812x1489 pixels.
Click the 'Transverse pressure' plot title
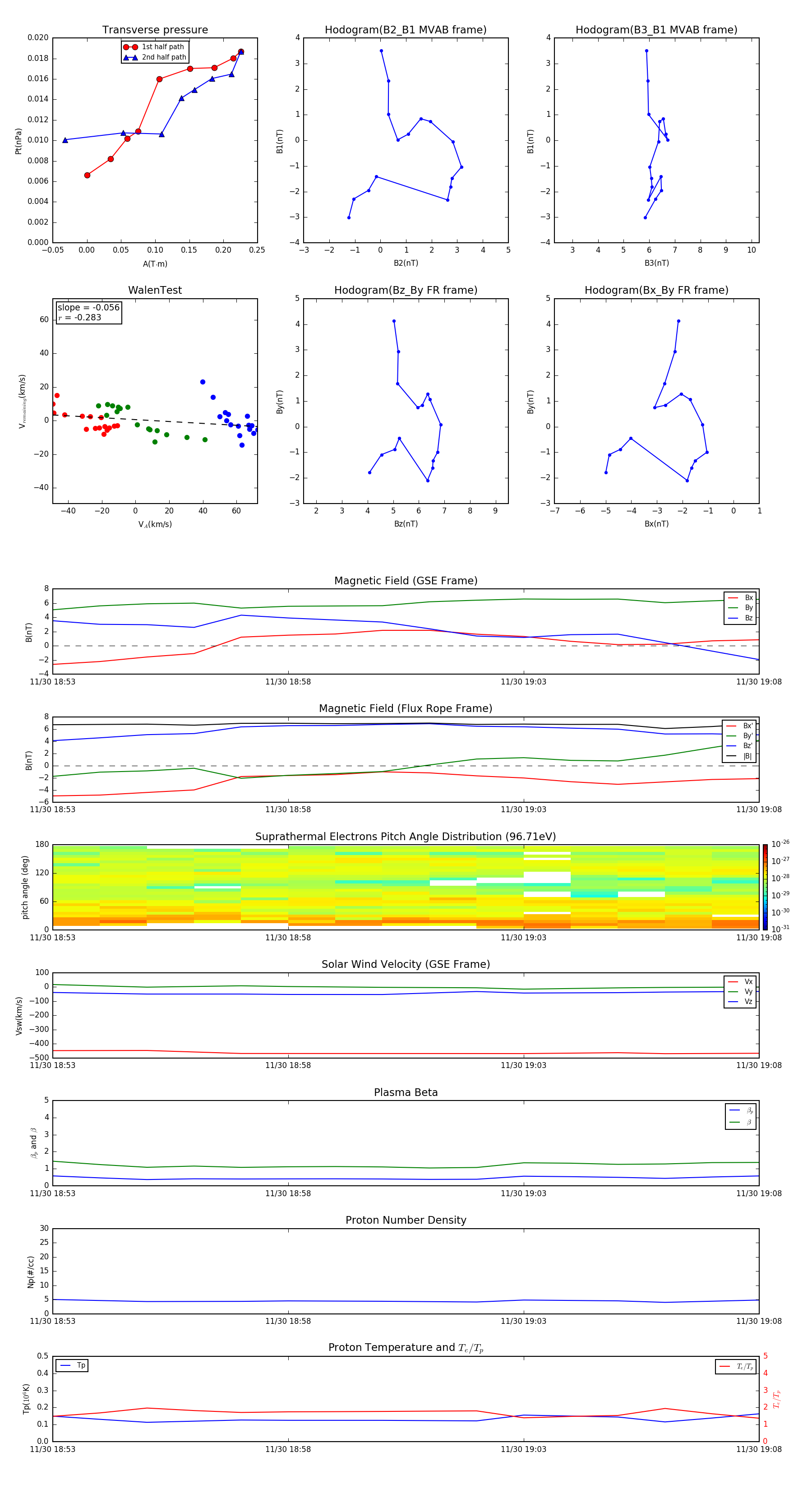pyautogui.click(x=155, y=30)
